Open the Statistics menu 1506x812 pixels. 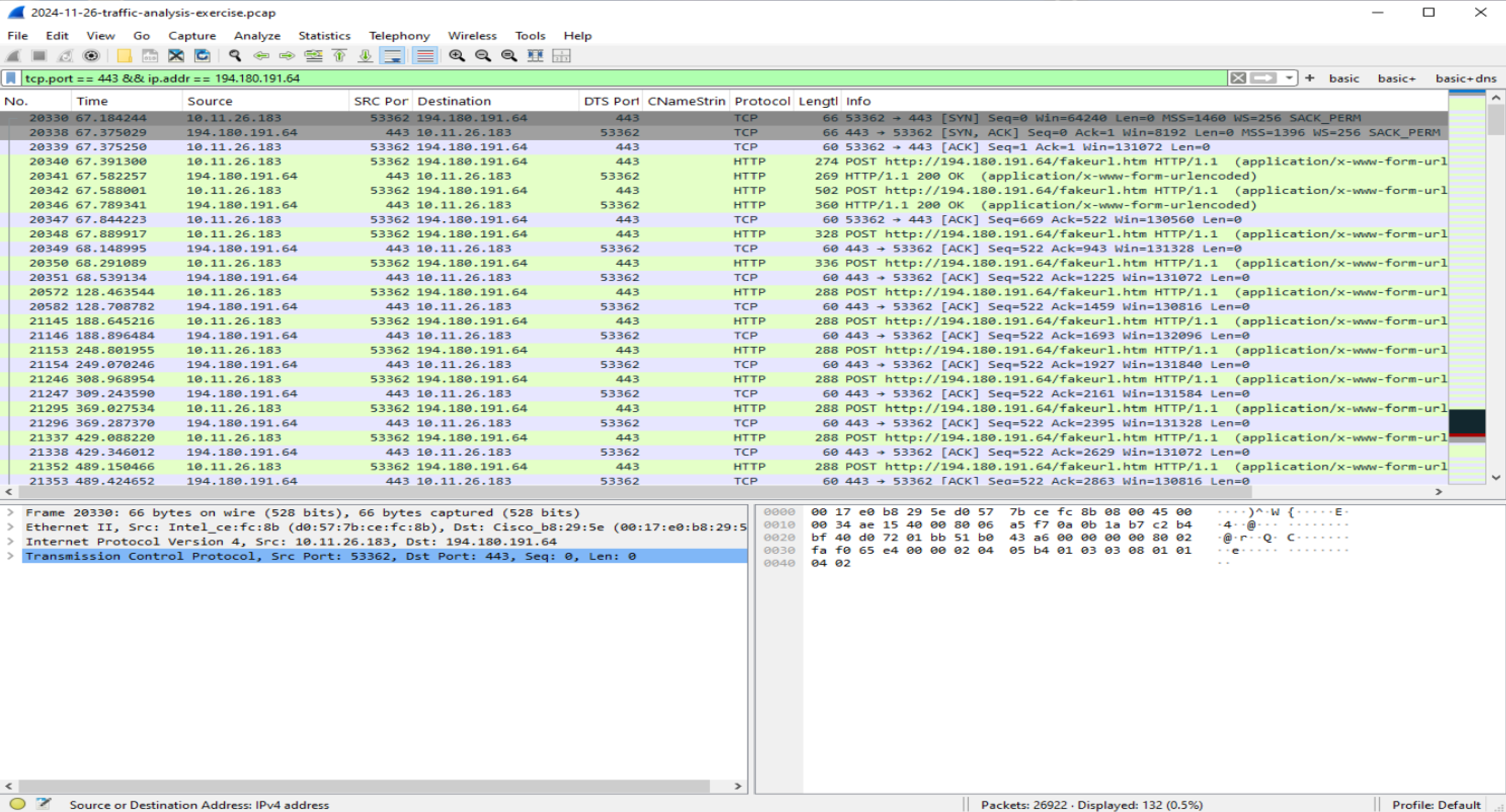(324, 35)
